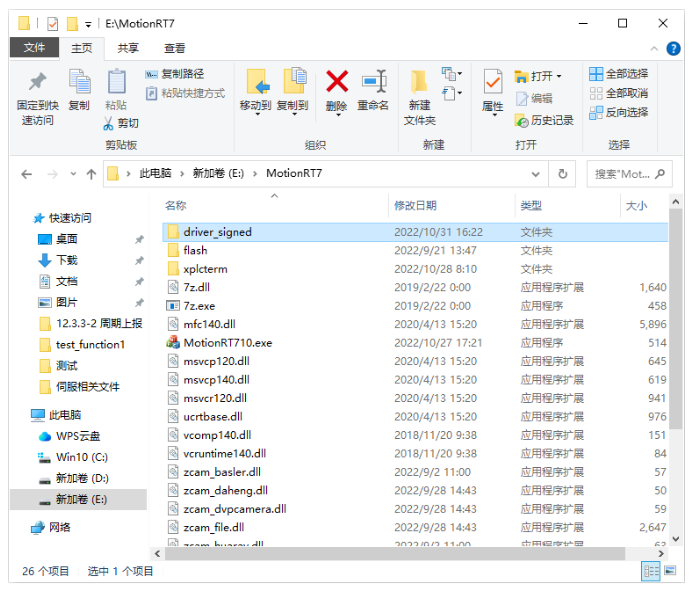Expand the address bar history dropdown
Screen dimensions: 695x591
[535, 174]
